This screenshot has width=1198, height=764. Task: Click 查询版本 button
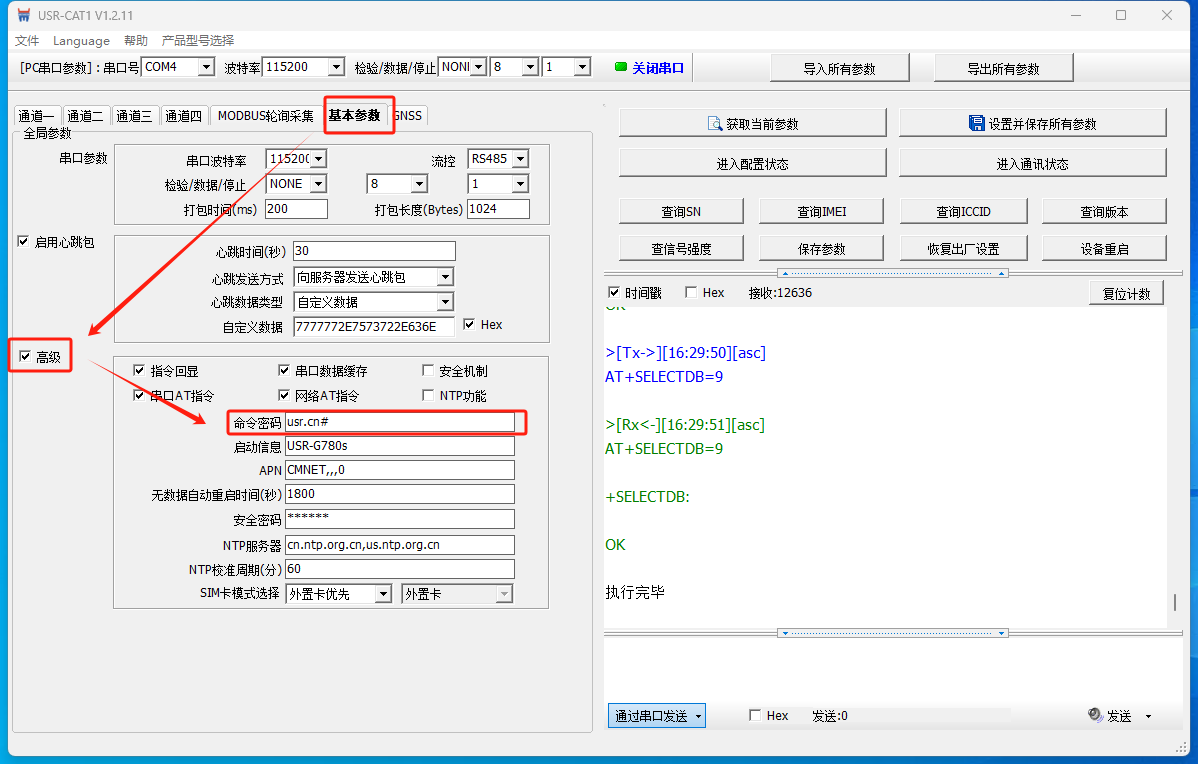click(1104, 212)
